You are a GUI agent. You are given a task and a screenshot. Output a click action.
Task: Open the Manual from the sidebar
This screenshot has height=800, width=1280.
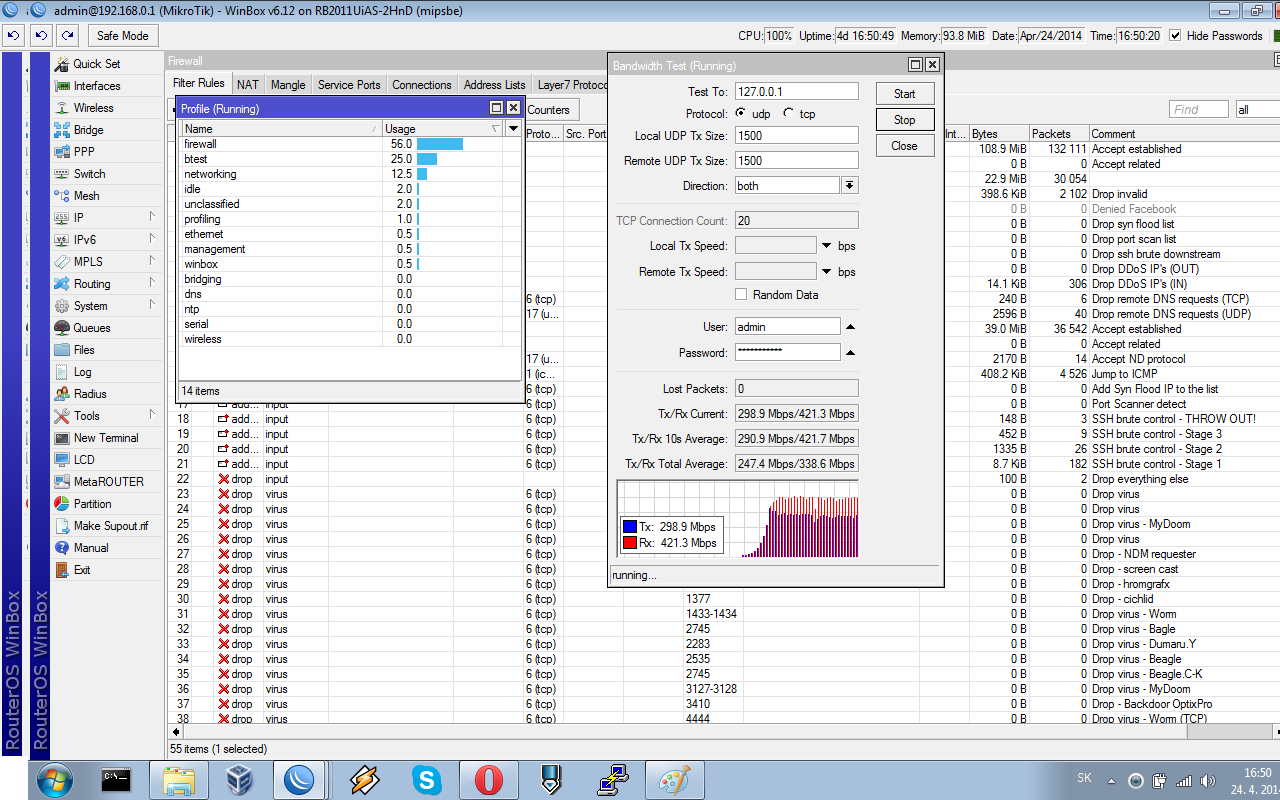[x=90, y=548]
